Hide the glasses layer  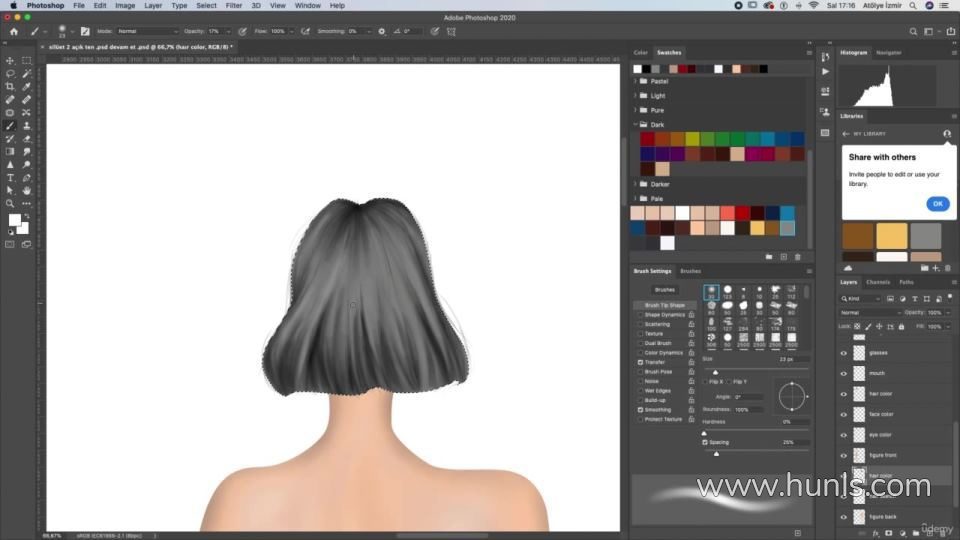[843, 353]
